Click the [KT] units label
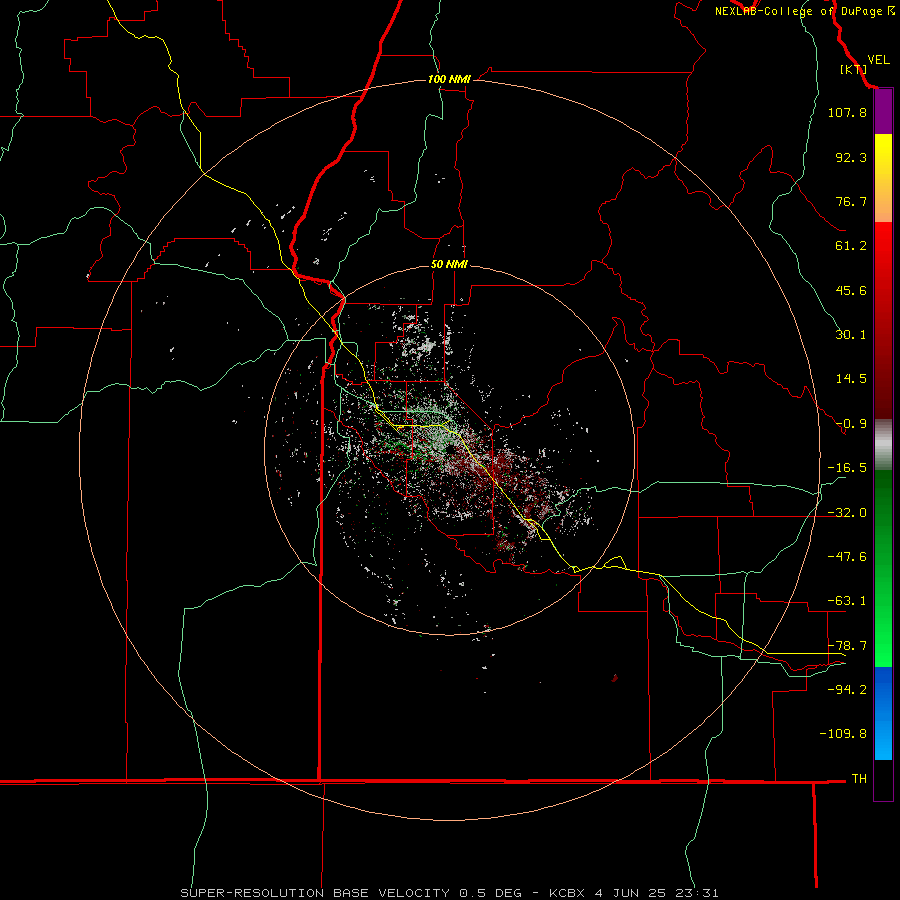This screenshot has width=900, height=900. 853,69
